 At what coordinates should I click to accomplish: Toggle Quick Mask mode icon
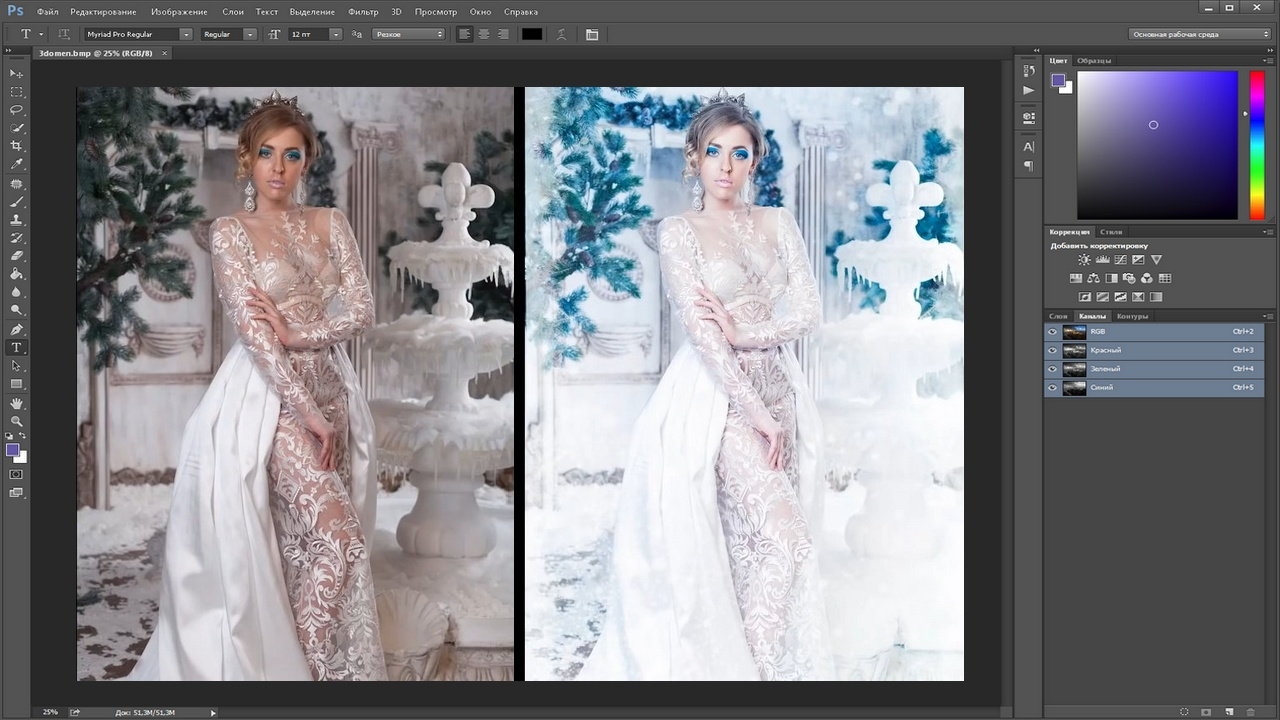click(x=16, y=474)
